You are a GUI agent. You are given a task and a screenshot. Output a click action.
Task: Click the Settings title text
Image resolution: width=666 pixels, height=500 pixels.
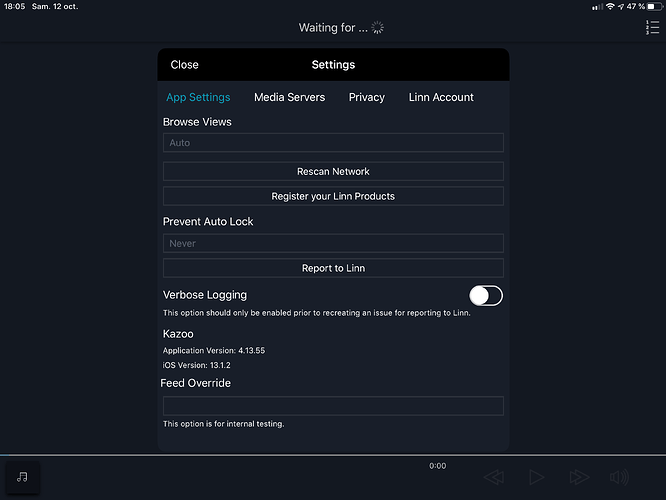(333, 65)
